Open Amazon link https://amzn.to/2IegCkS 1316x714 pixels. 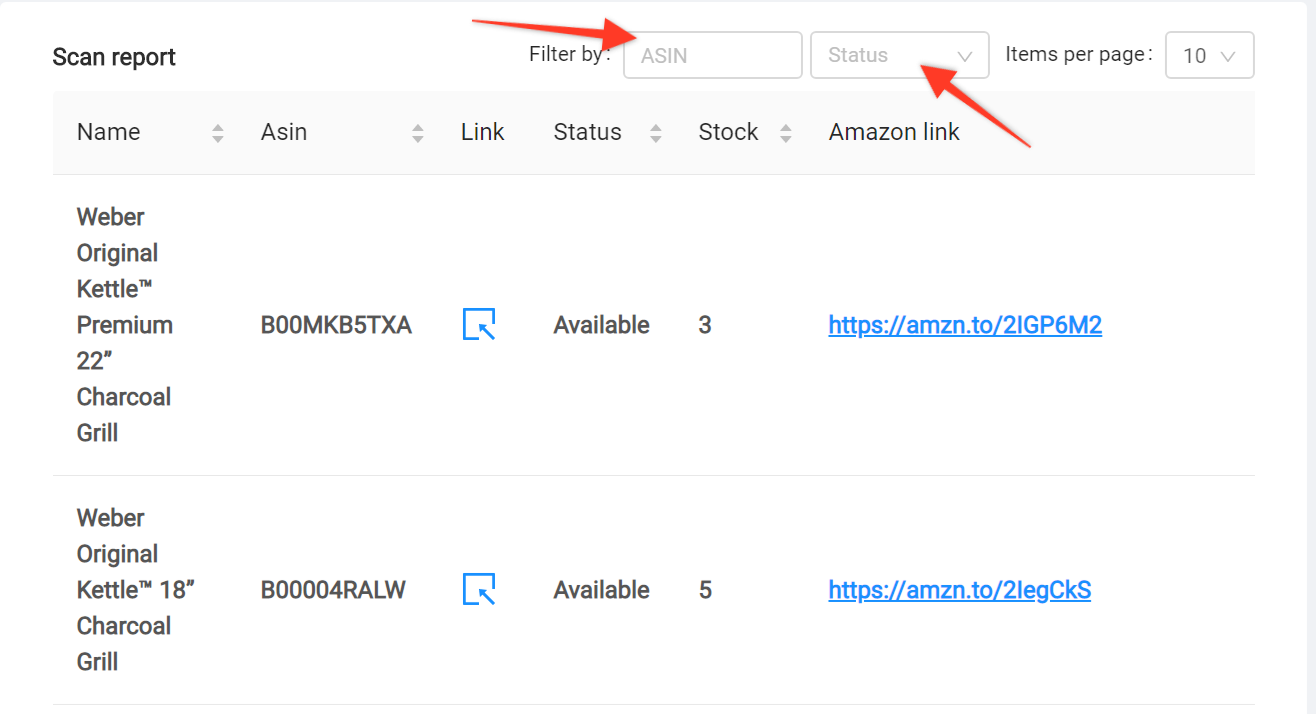pyautogui.click(x=959, y=590)
